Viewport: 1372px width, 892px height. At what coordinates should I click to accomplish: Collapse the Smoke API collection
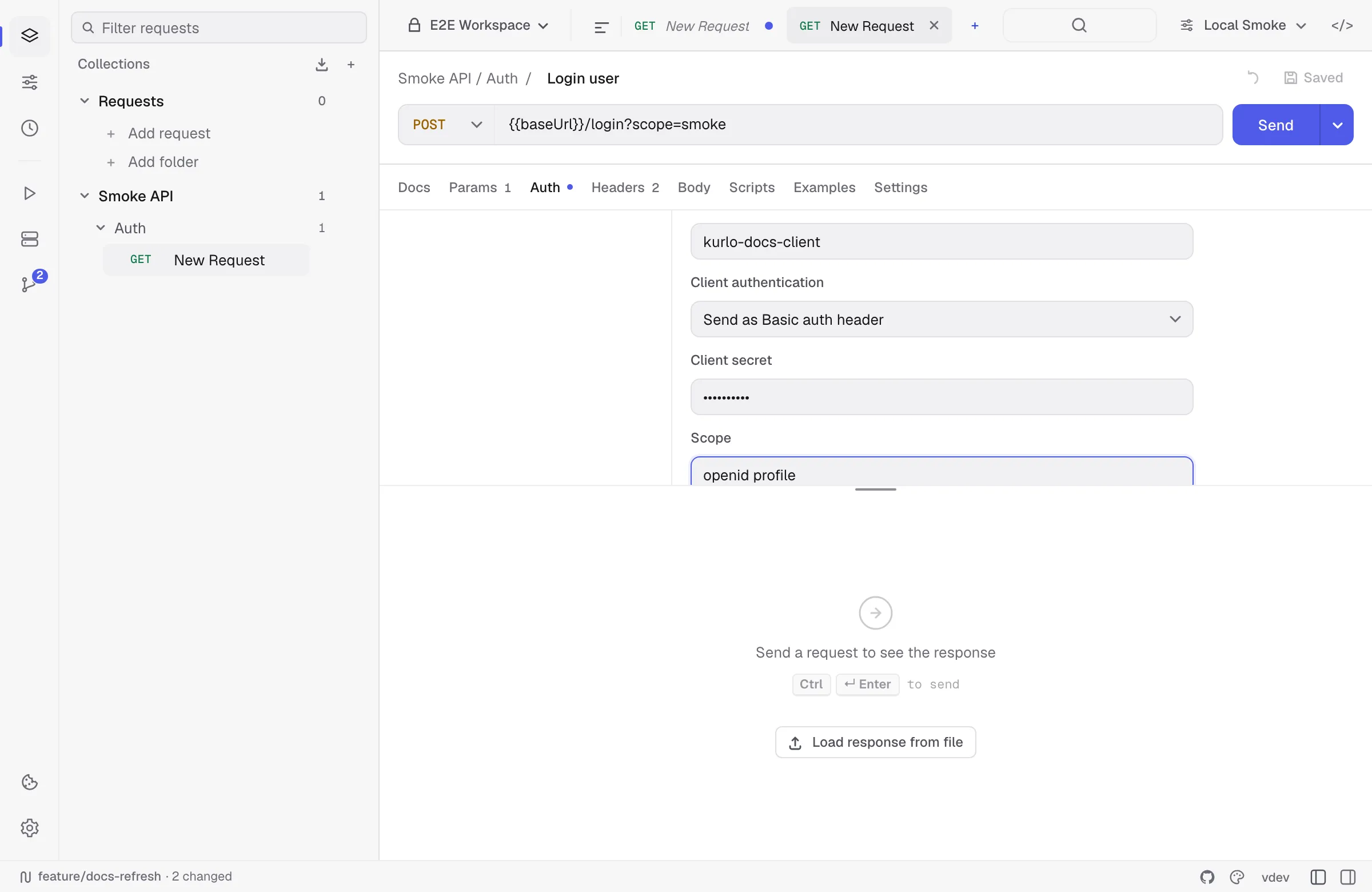84,196
